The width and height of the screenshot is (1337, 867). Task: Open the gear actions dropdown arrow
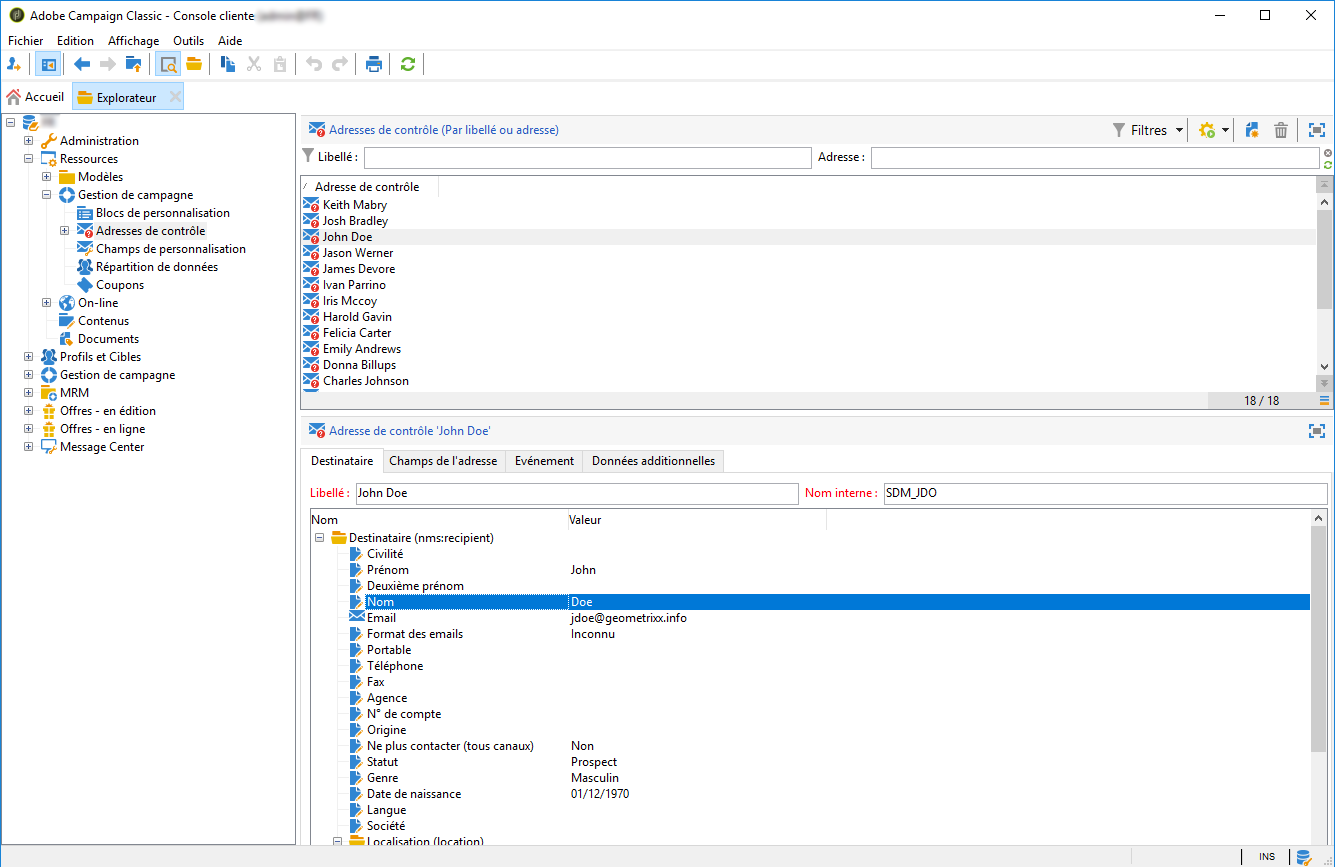(1225, 130)
